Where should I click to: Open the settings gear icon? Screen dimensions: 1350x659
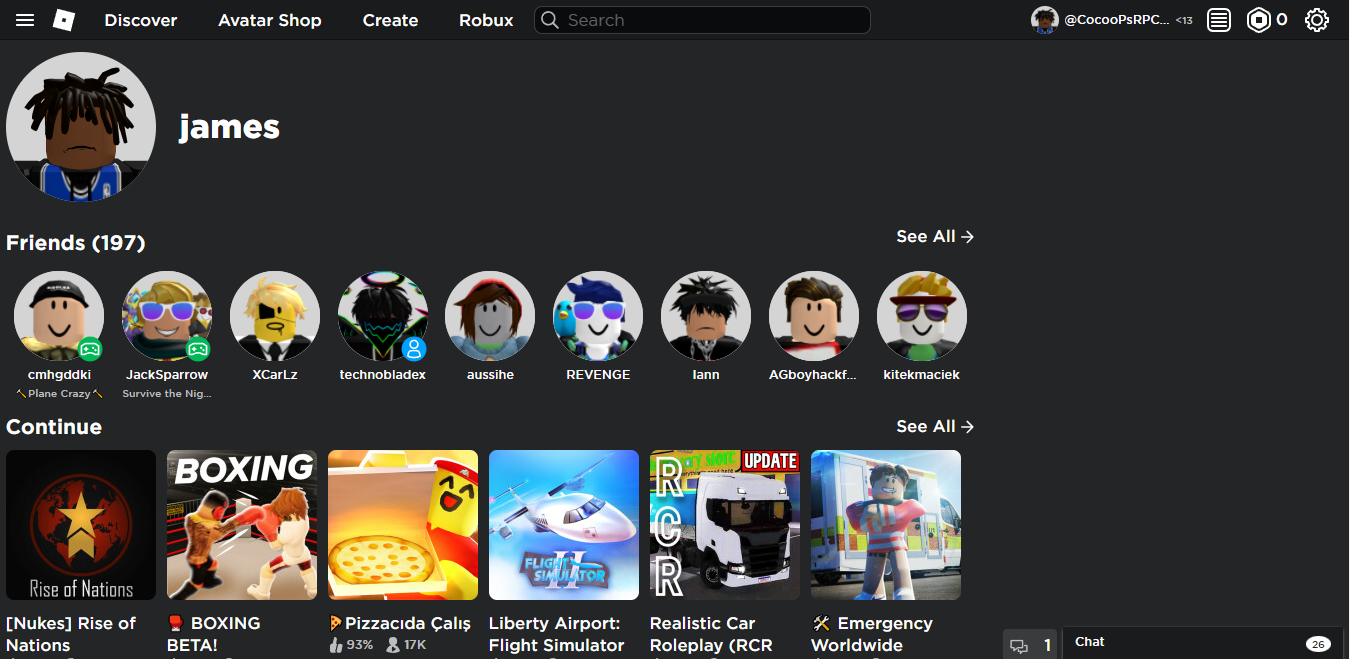click(x=1317, y=20)
